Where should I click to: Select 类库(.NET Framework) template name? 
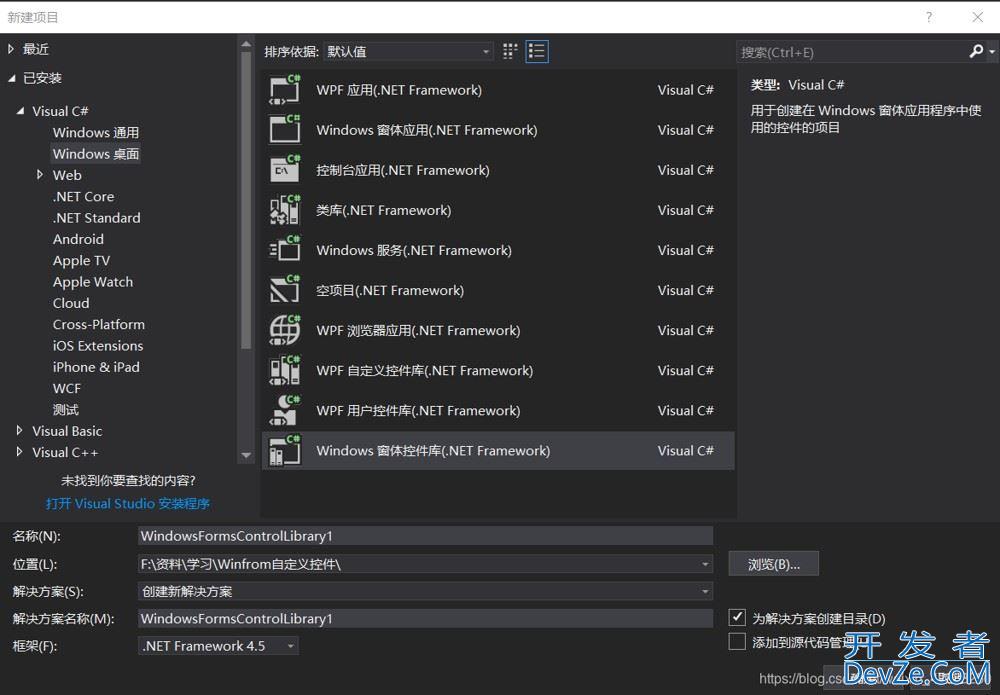pos(384,210)
